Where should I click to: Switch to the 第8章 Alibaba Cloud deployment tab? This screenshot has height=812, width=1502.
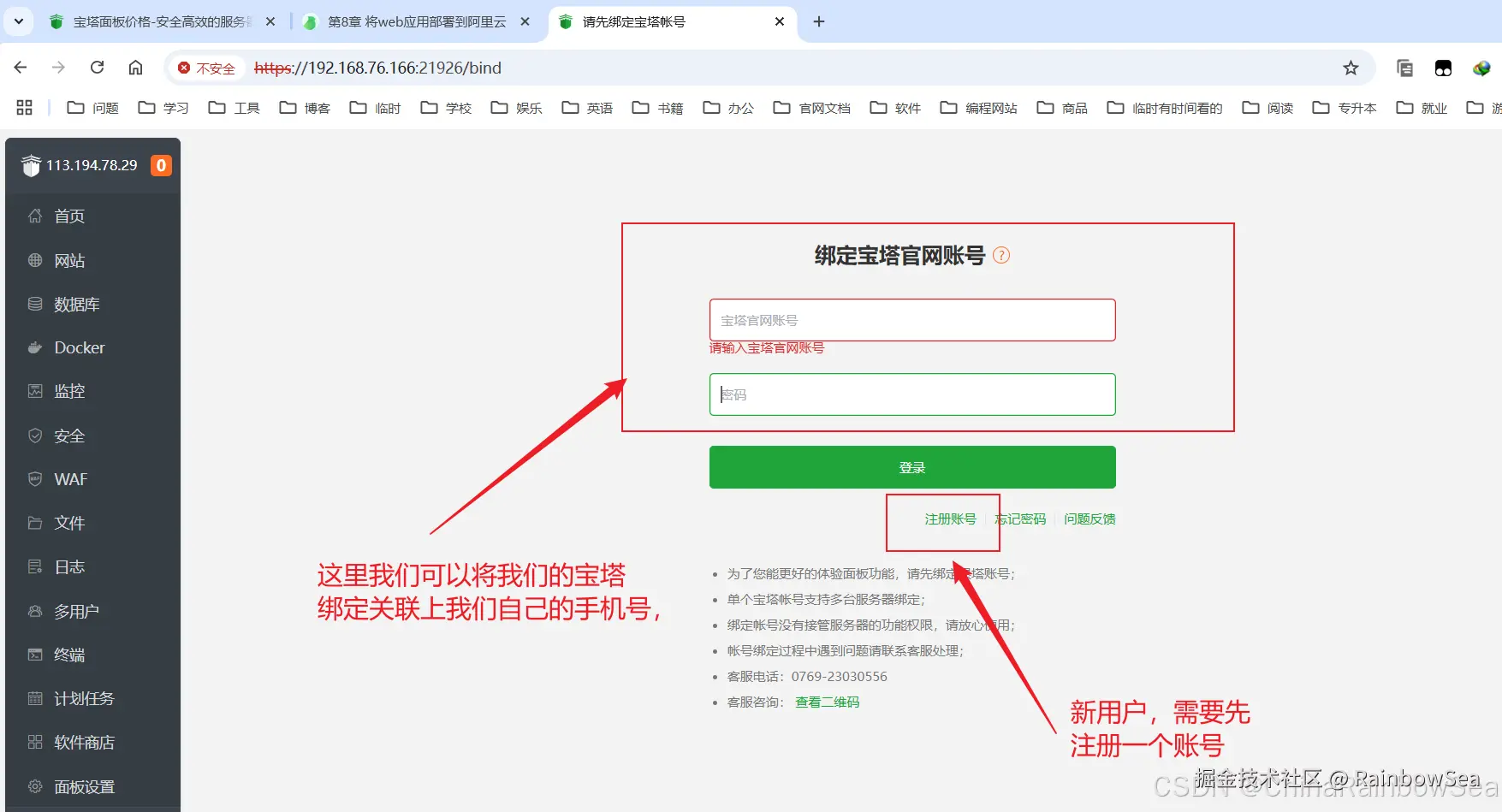pyautogui.click(x=411, y=21)
